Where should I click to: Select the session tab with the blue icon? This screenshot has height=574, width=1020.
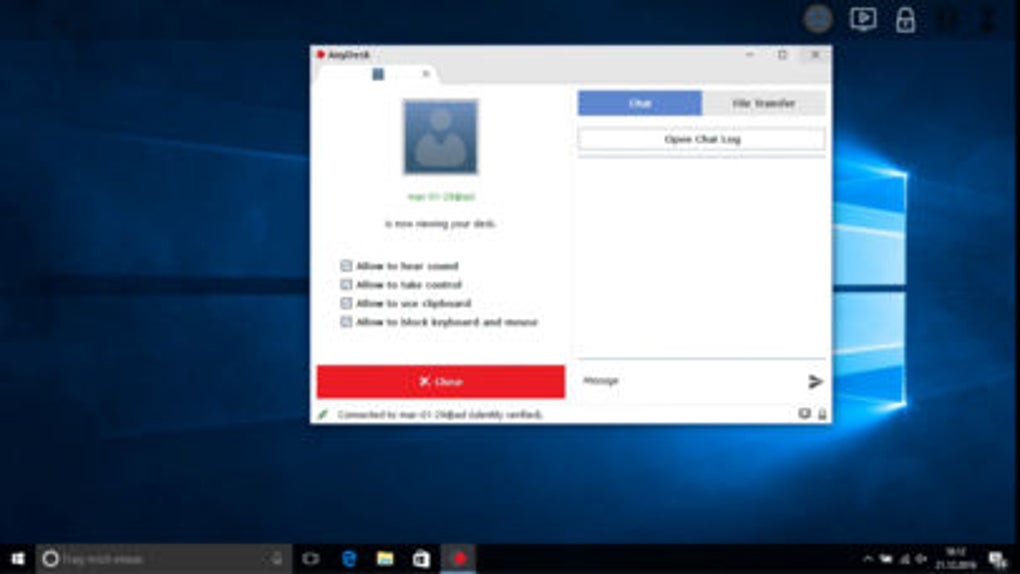pos(378,74)
